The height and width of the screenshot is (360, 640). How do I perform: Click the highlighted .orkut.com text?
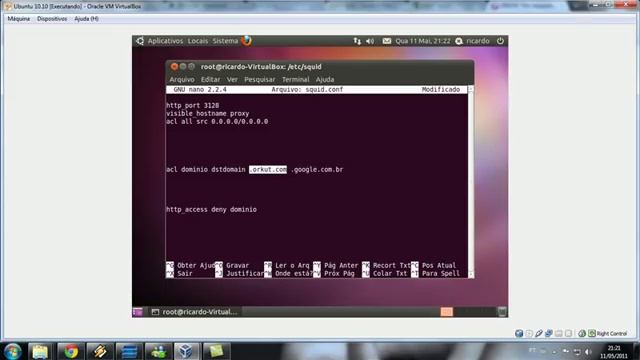[268, 169]
